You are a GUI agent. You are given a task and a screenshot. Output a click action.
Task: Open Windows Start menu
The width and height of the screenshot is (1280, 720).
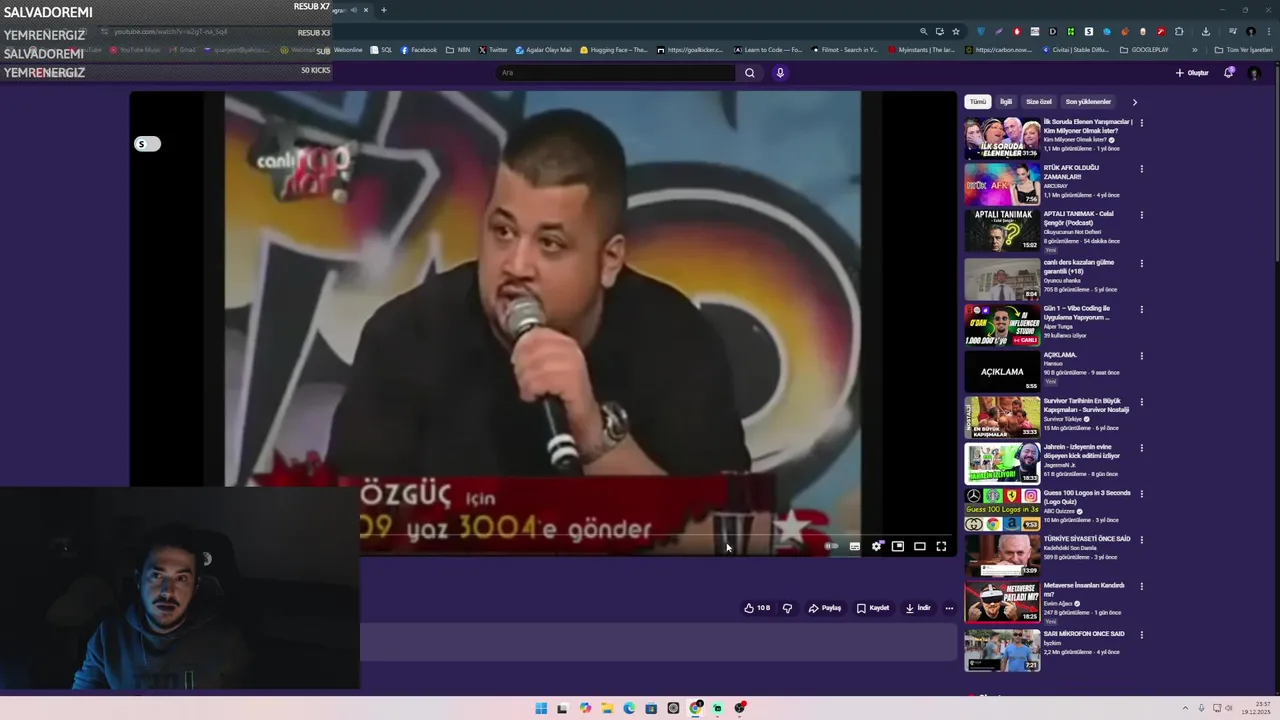coord(541,708)
